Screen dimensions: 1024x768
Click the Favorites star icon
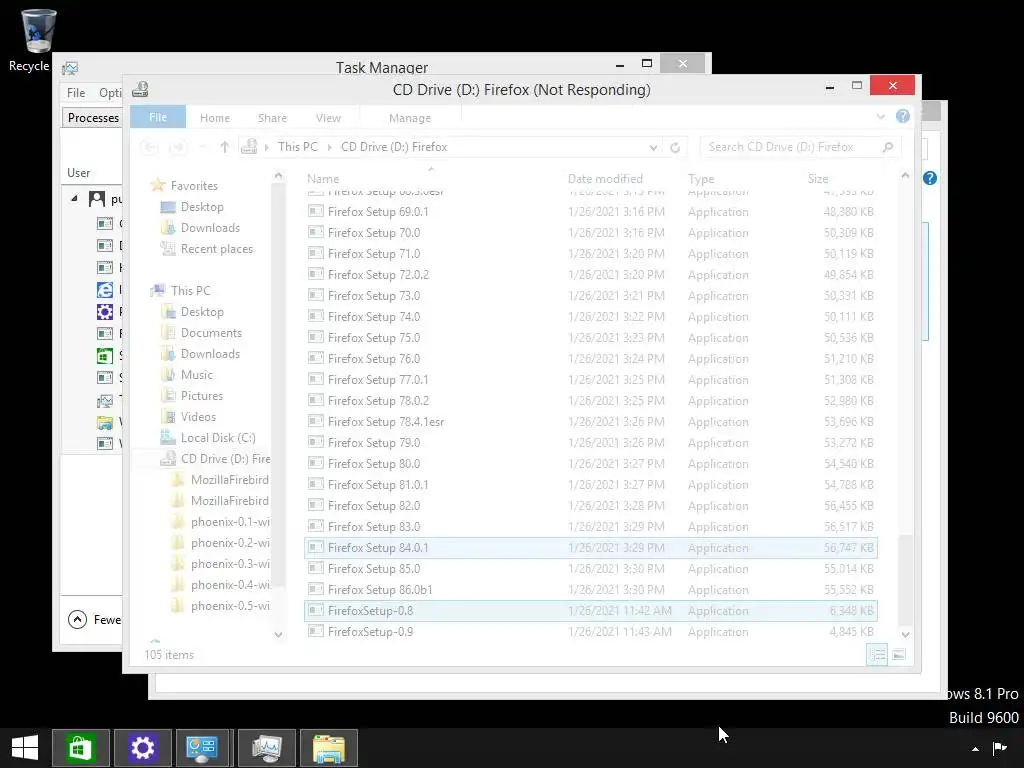click(157, 185)
